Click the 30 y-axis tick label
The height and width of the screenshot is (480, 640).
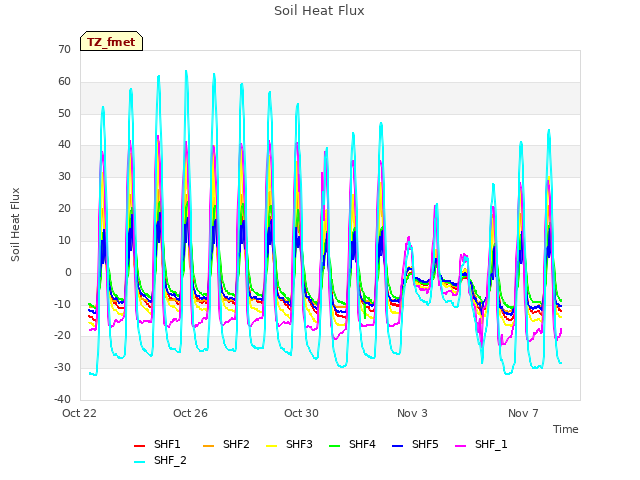(64, 177)
